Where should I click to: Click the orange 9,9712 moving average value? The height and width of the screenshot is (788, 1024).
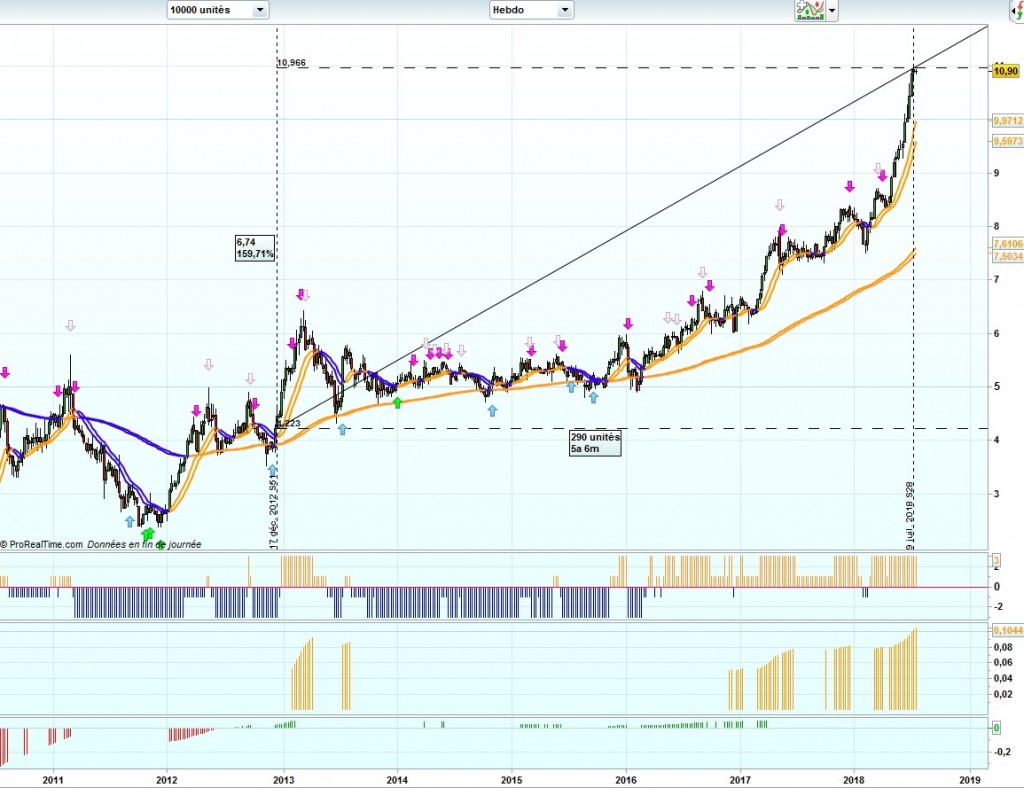(x=1006, y=121)
